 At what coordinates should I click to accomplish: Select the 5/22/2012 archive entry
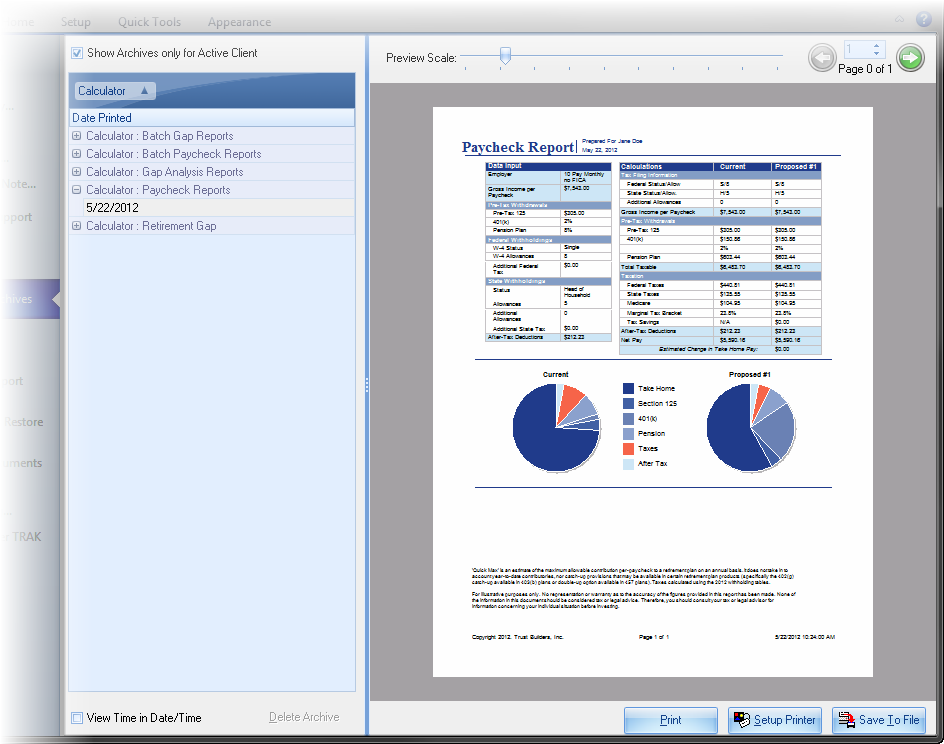point(112,208)
